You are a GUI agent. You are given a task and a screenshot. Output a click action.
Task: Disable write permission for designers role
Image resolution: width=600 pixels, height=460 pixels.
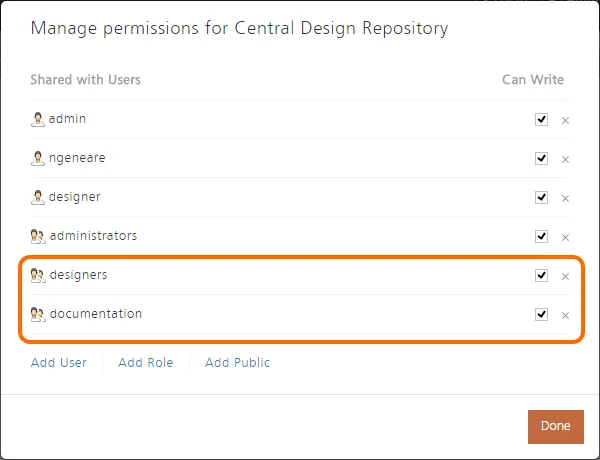point(541,276)
